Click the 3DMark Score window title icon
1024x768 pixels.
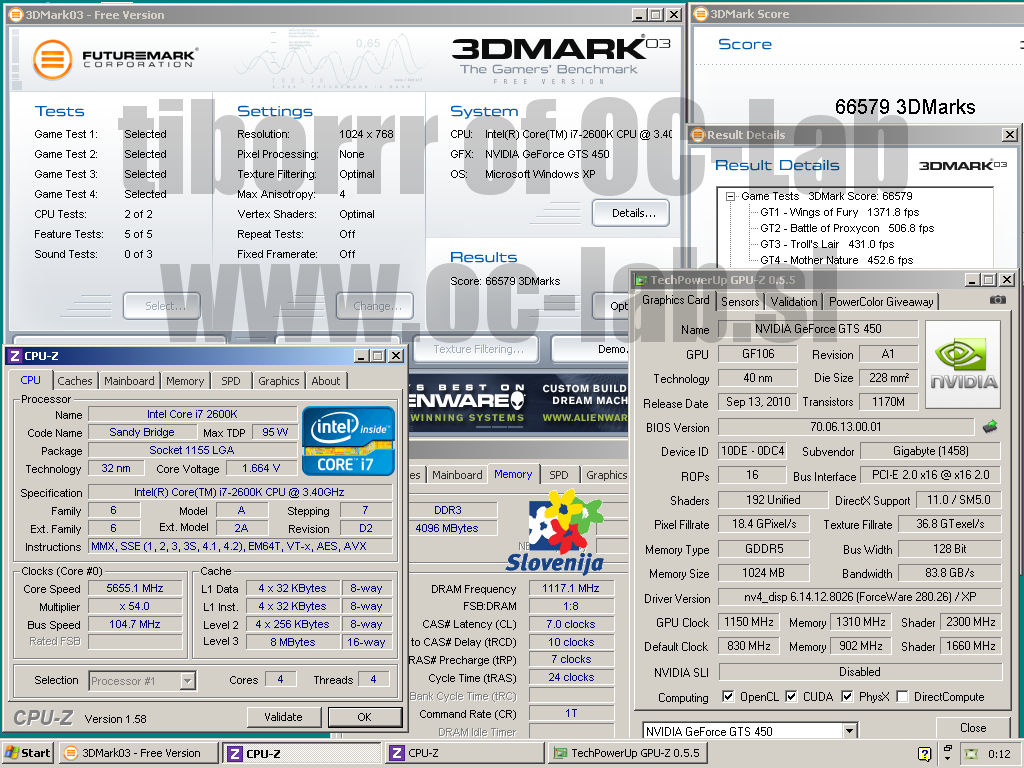701,14
